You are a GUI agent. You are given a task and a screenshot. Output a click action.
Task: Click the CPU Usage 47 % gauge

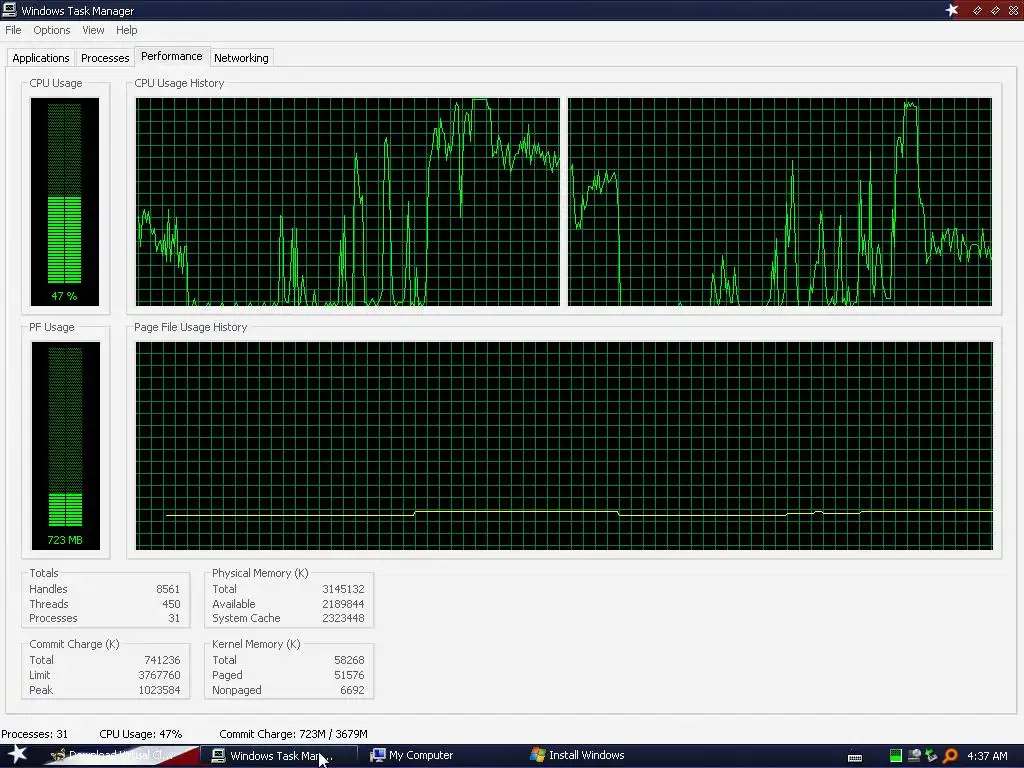pos(65,201)
